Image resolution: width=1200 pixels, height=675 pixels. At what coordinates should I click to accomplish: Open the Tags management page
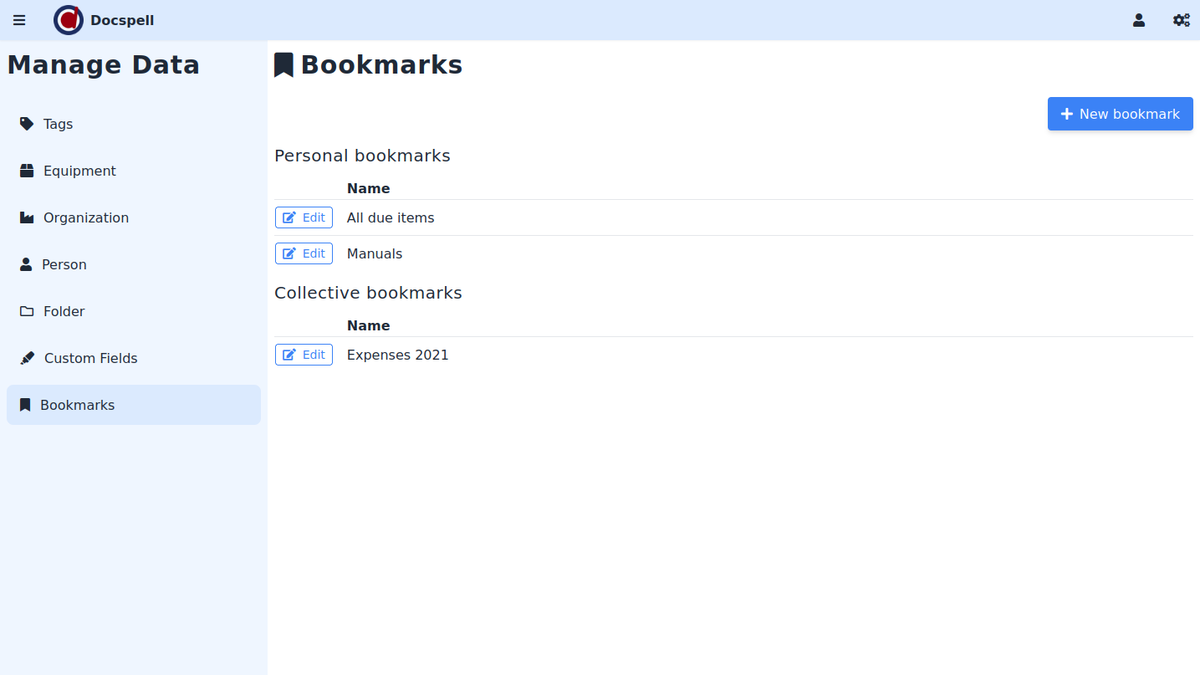pos(58,124)
